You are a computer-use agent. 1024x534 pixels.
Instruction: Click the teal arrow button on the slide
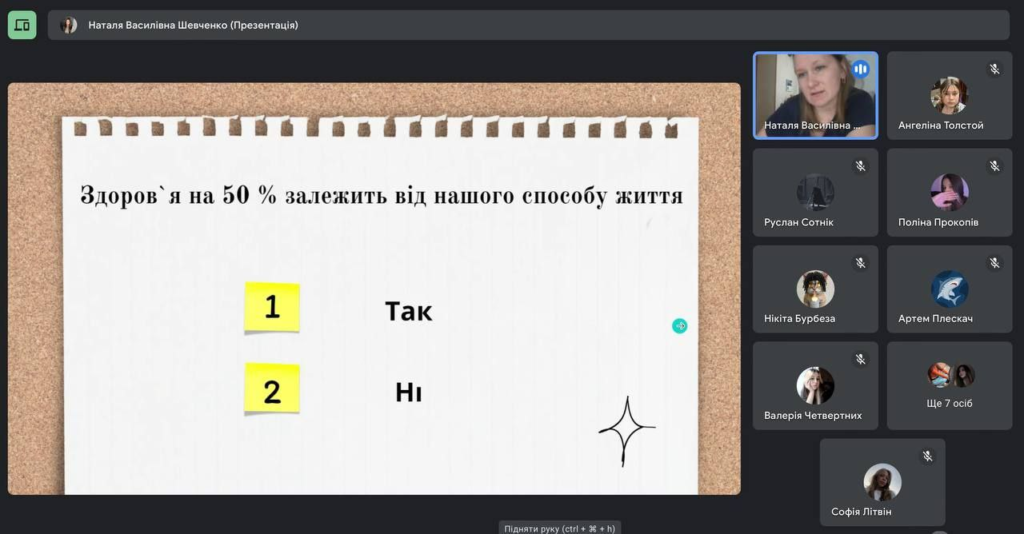coord(680,326)
